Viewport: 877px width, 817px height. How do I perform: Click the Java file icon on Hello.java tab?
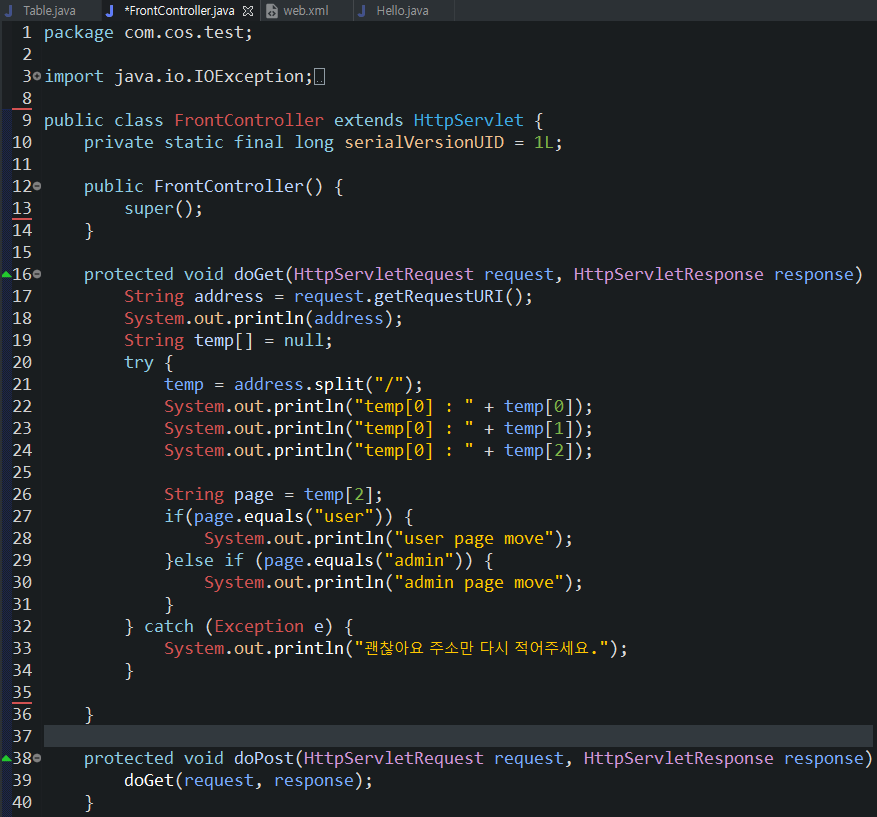point(362,11)
